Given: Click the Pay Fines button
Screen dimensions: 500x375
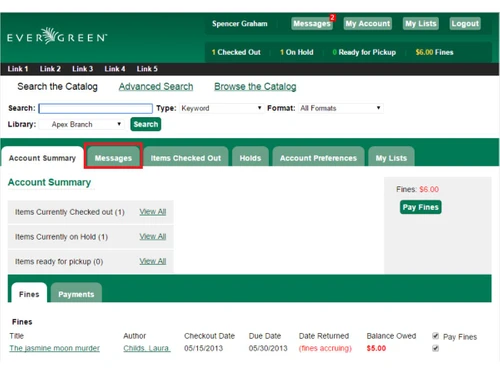Looking at the screenshot, I should [x=421, y=207].
